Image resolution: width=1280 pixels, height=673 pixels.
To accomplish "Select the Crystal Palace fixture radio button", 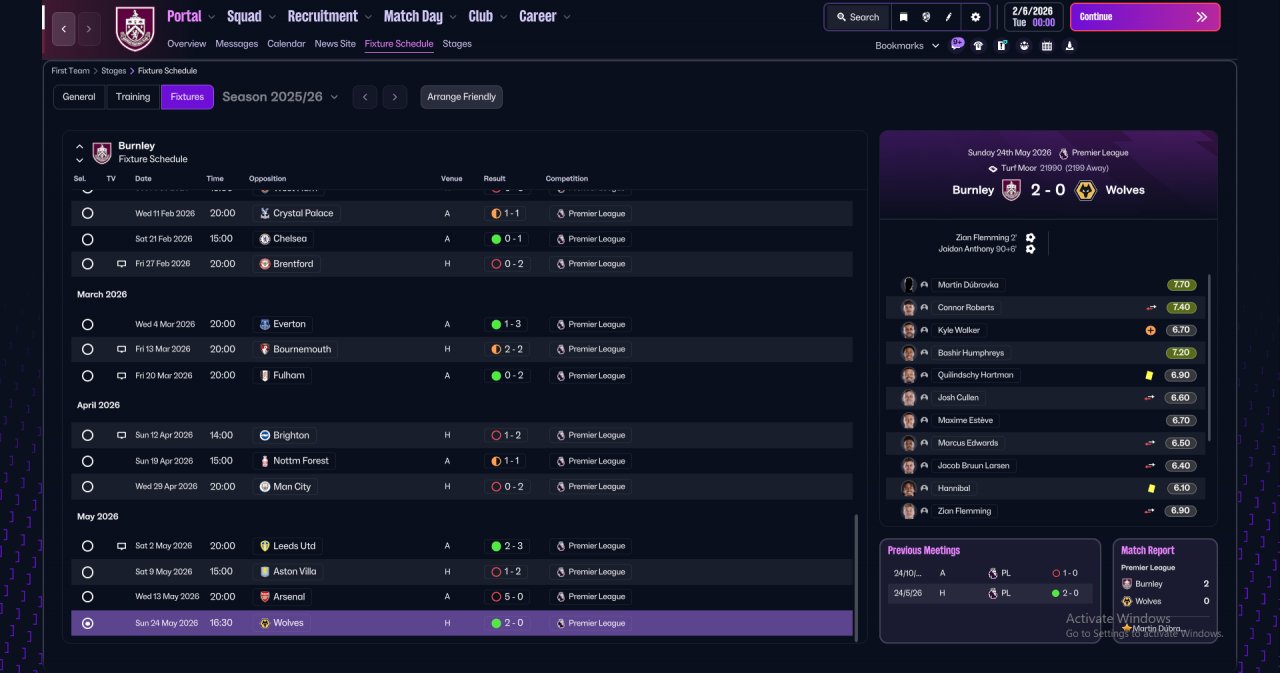I will 87,213.
